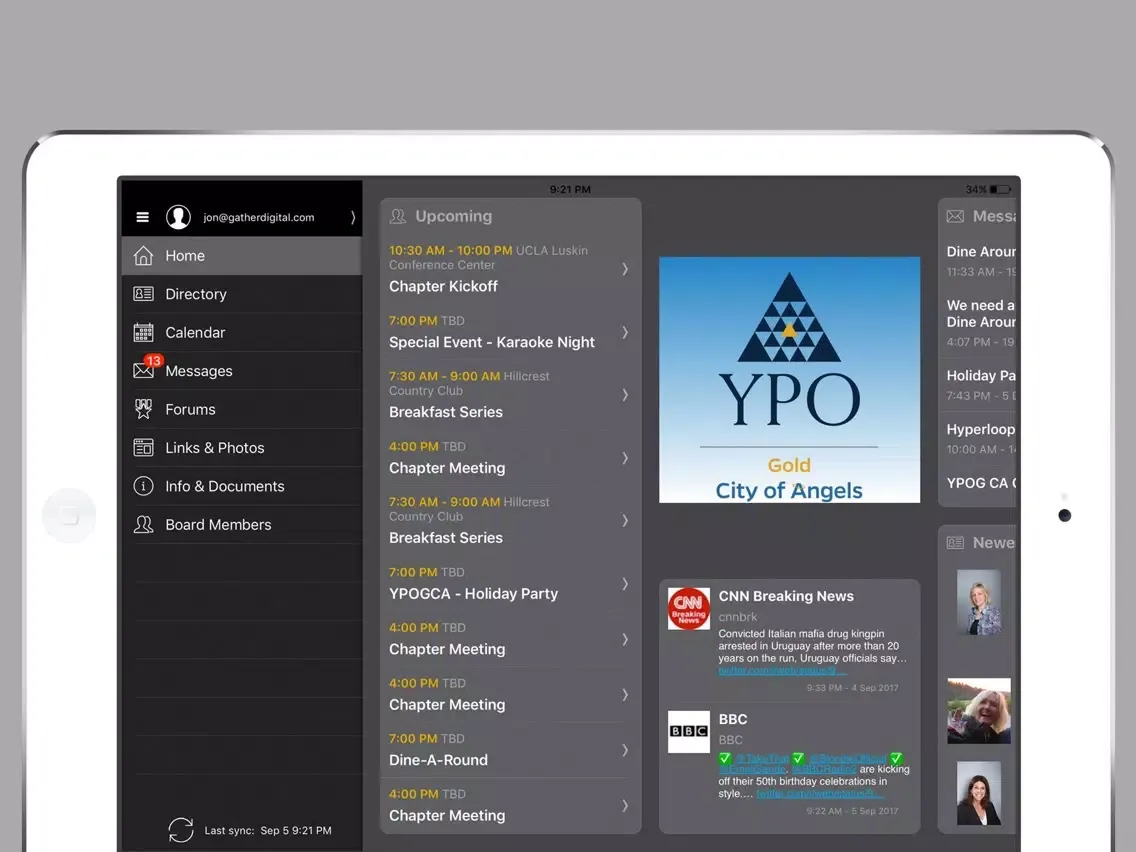Click the YPO Gold City of Angels banner

(x=790, y=380)
